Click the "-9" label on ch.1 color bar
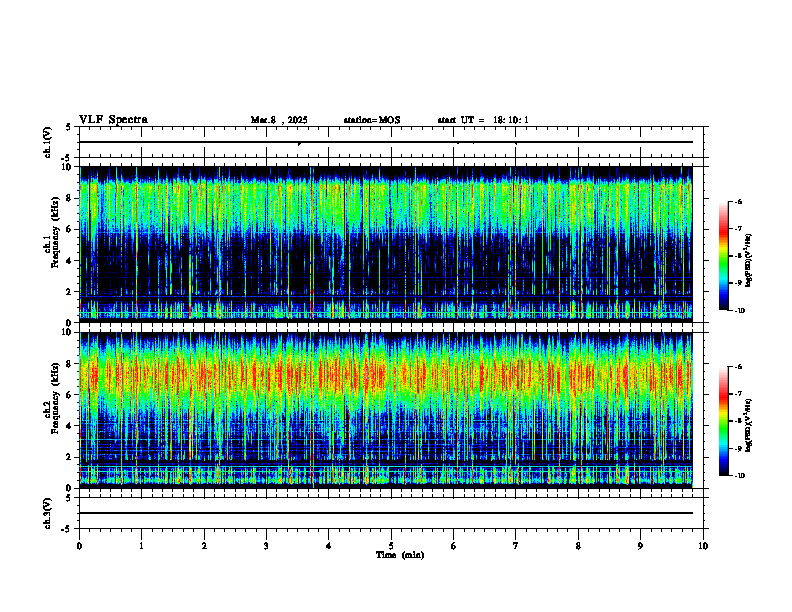 (738, 283)
